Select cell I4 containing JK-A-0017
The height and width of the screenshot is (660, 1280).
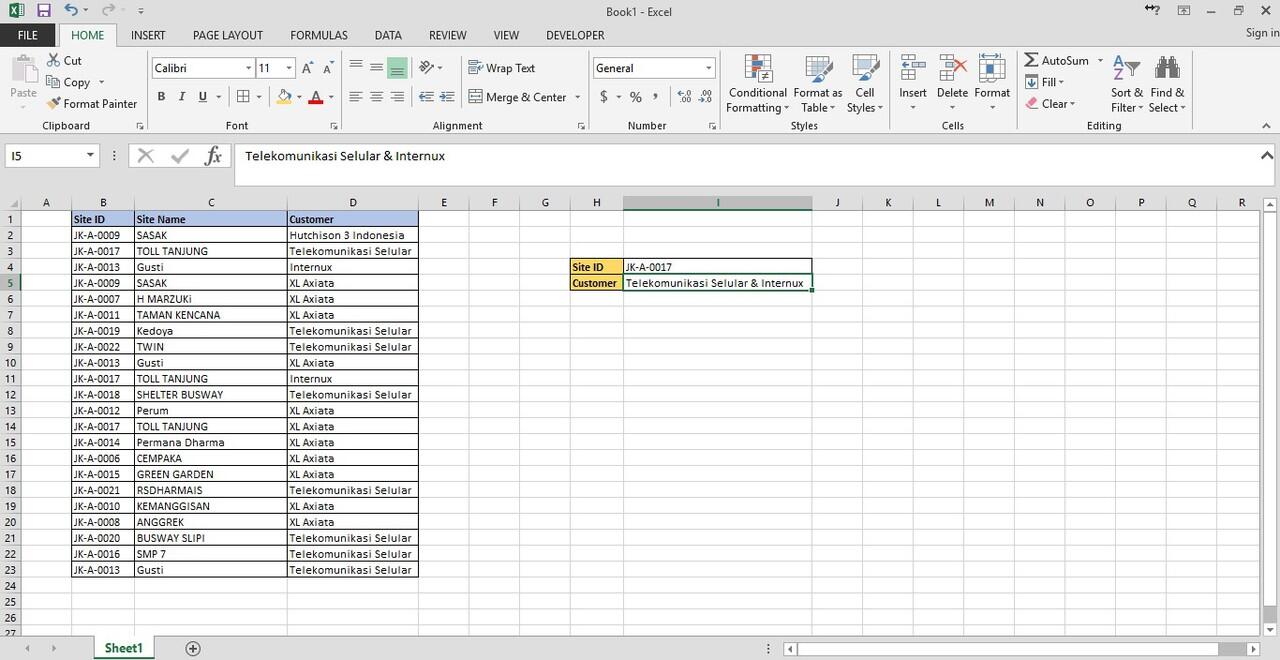click(x=717, y=267)
